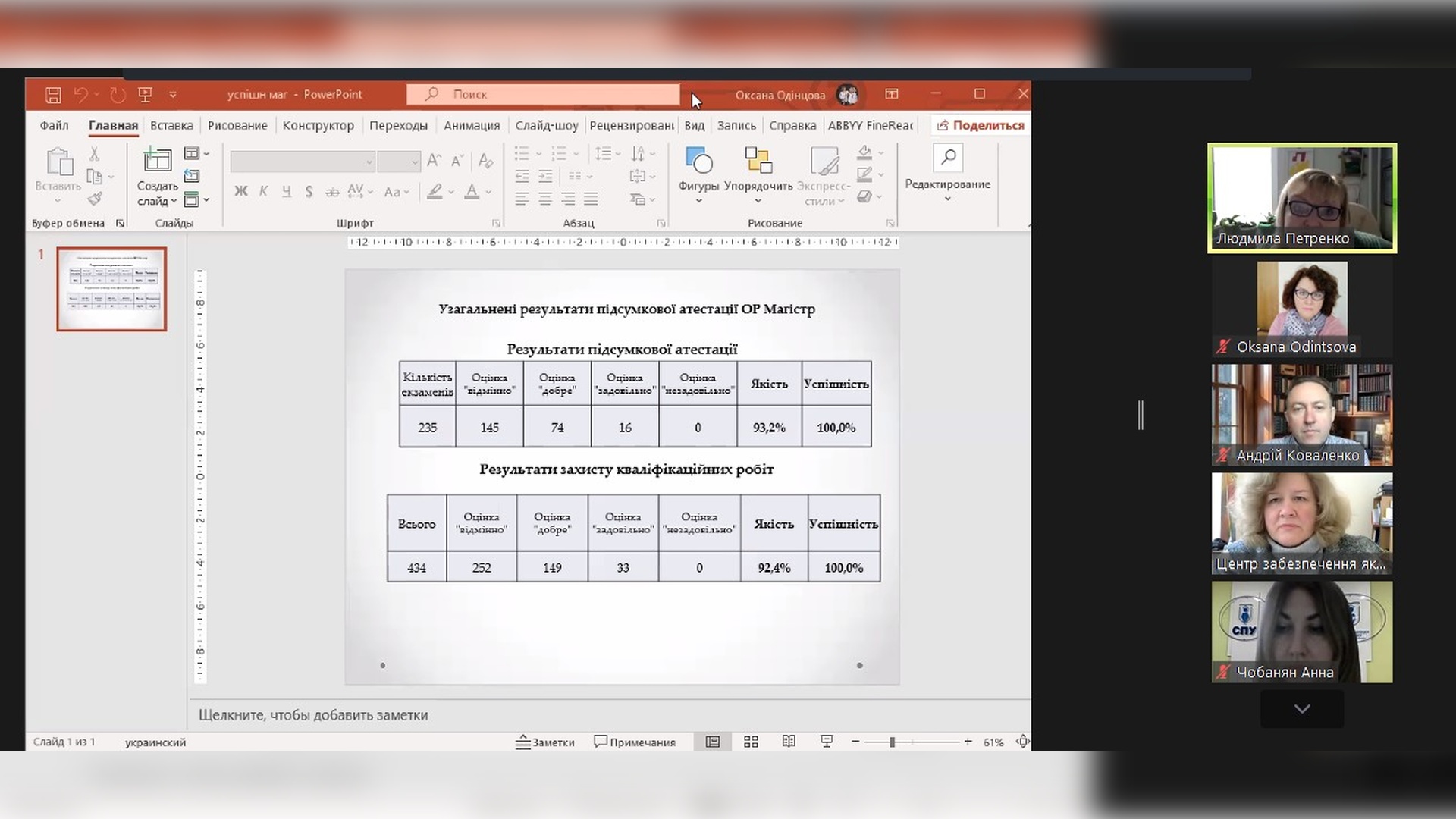Toggle Italic (К) formatting
Viewport: 1456px width, 819px height.
coord(263,192)
